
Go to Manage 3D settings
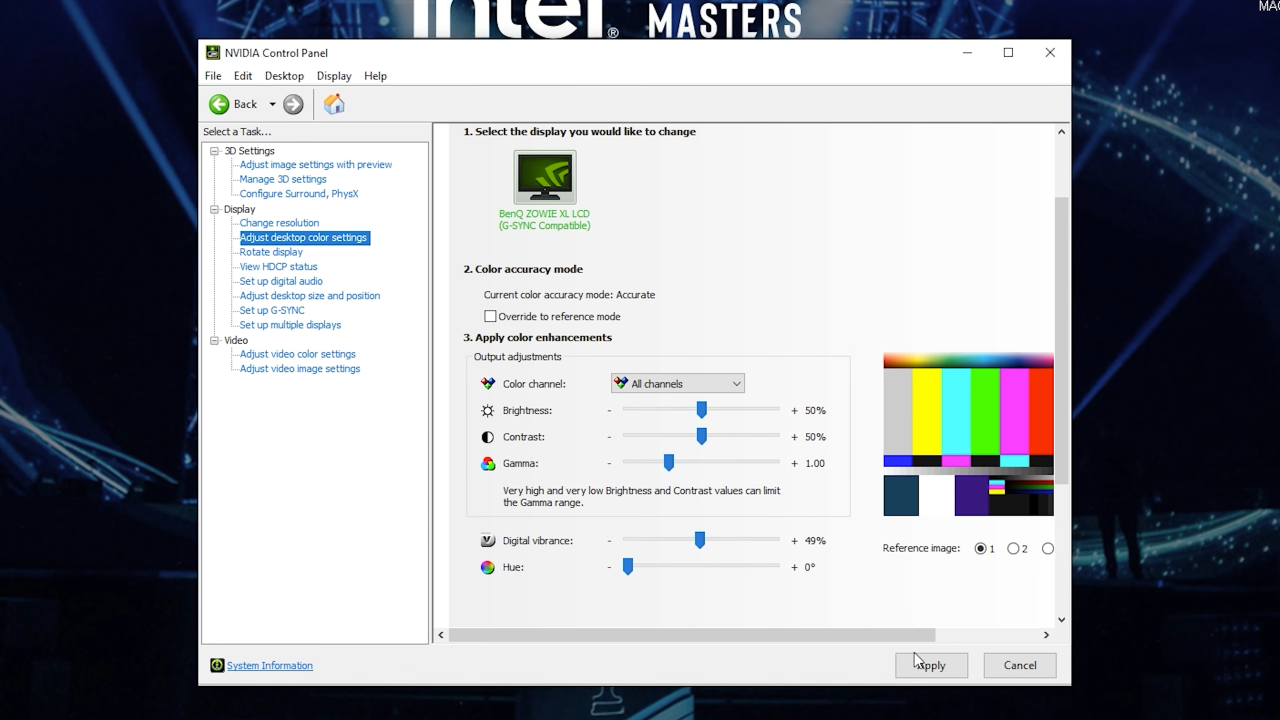pos(283,180)
